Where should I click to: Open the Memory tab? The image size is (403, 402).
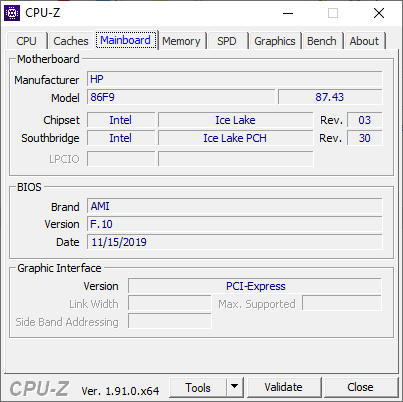point(181,41)
